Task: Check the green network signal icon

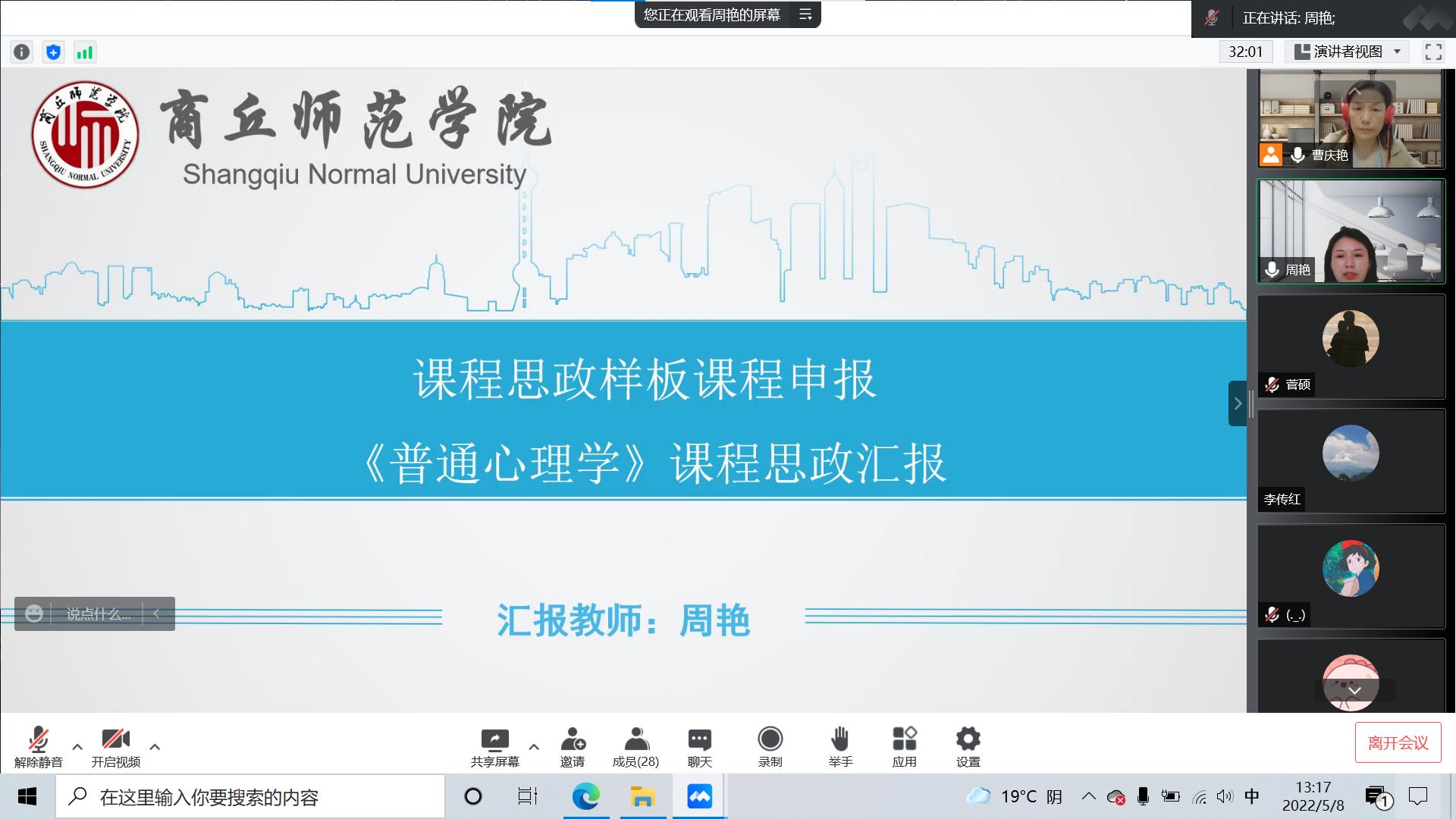Action: [84, 52]
